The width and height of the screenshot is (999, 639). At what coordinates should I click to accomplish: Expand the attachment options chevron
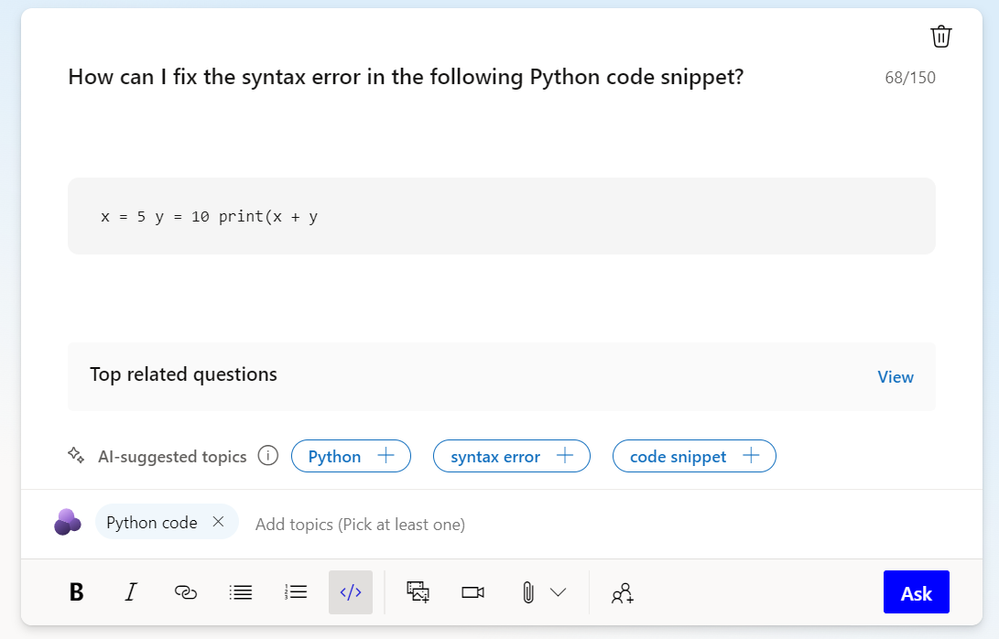(558, 592)
